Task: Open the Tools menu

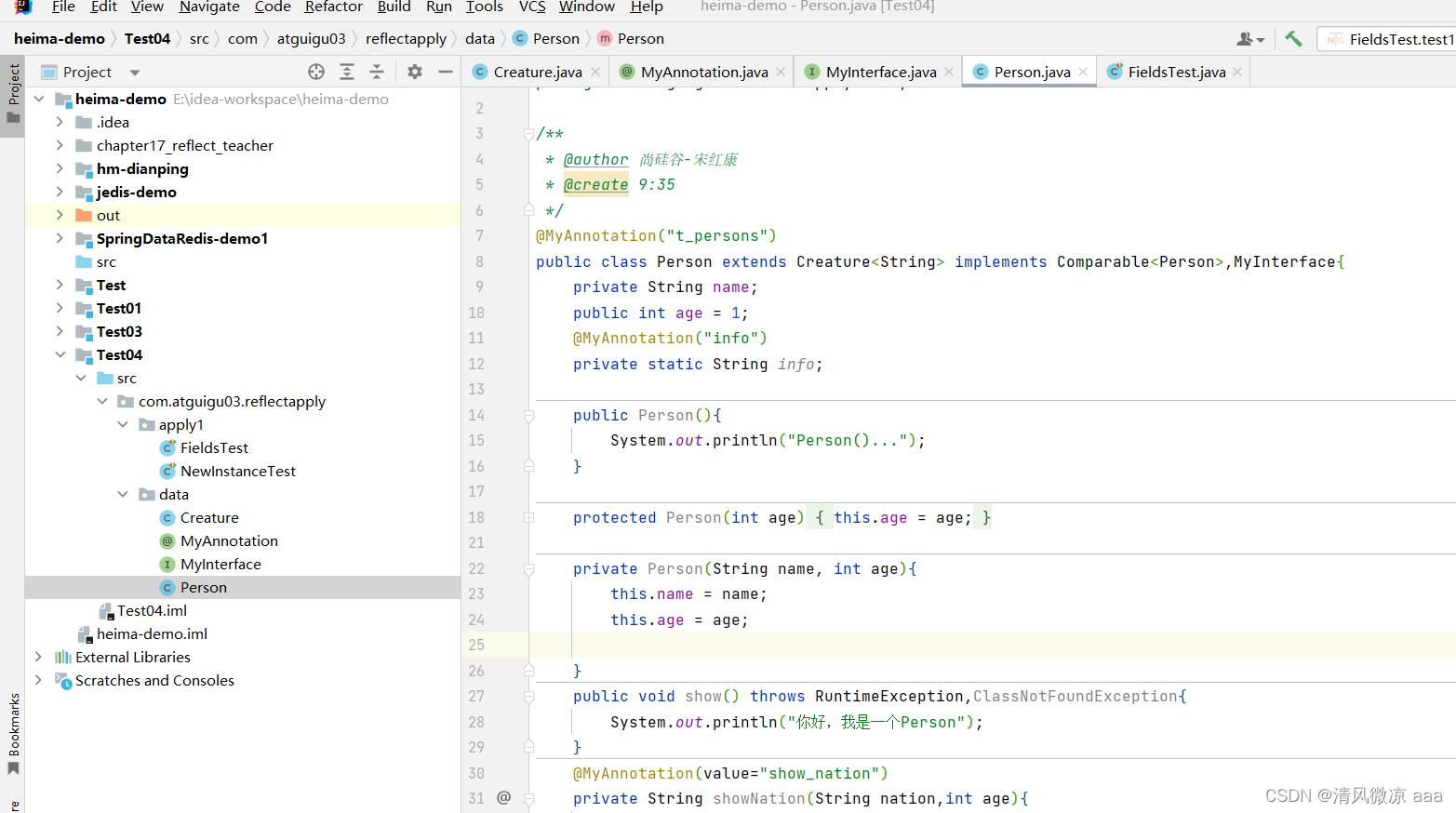Action: (x=484, y=7)
